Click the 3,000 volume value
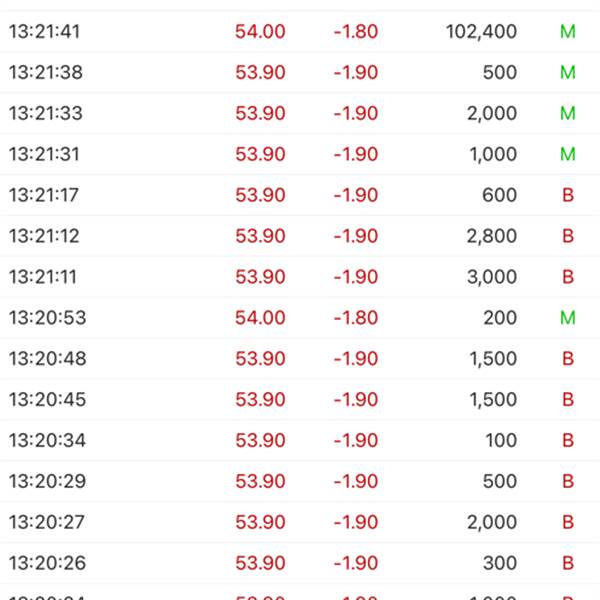Screen dimensions: 600x600 (492, 278)
